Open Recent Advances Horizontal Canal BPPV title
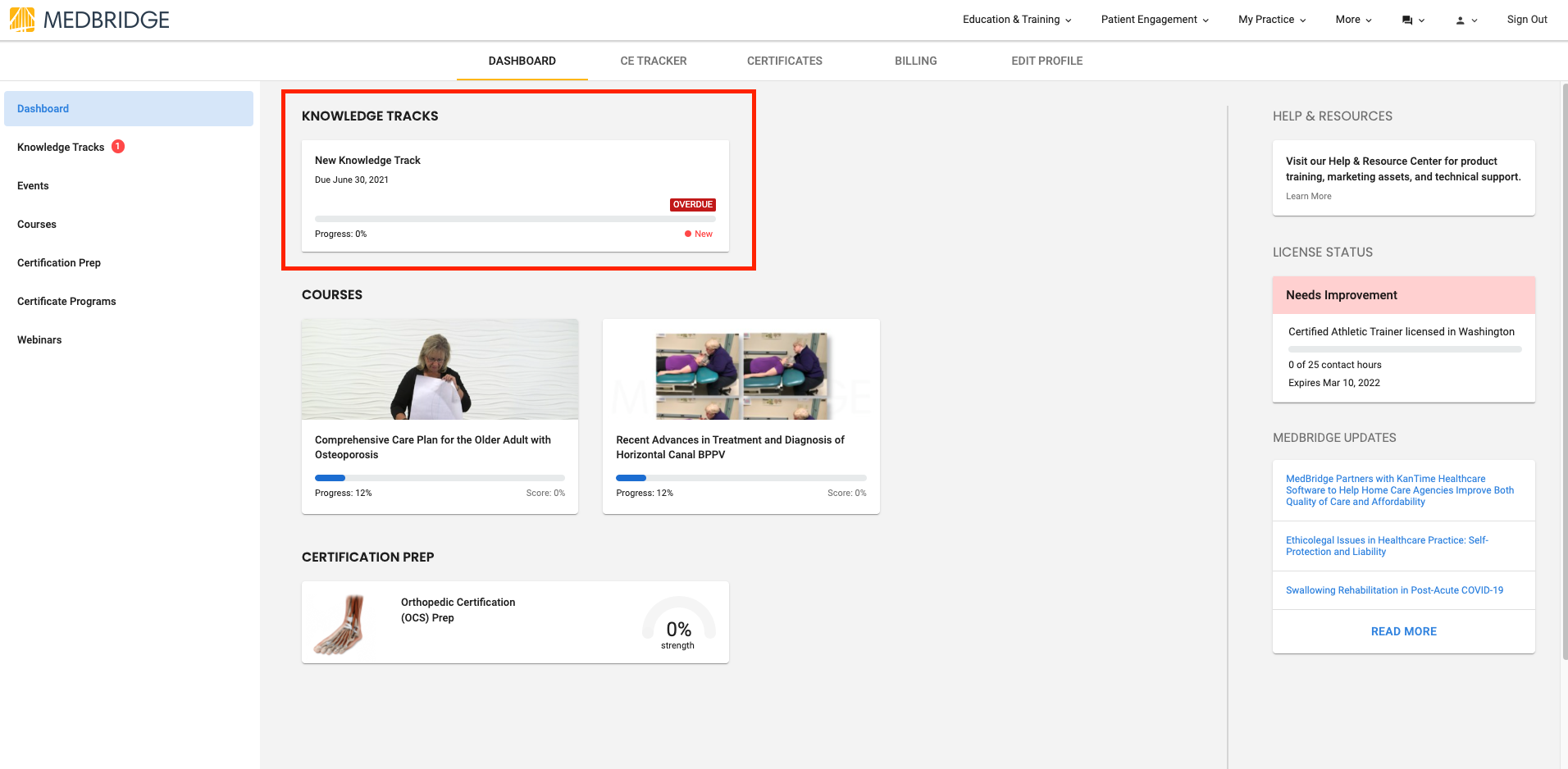This screenshot has width=1568, height=769. coord(730,447)
